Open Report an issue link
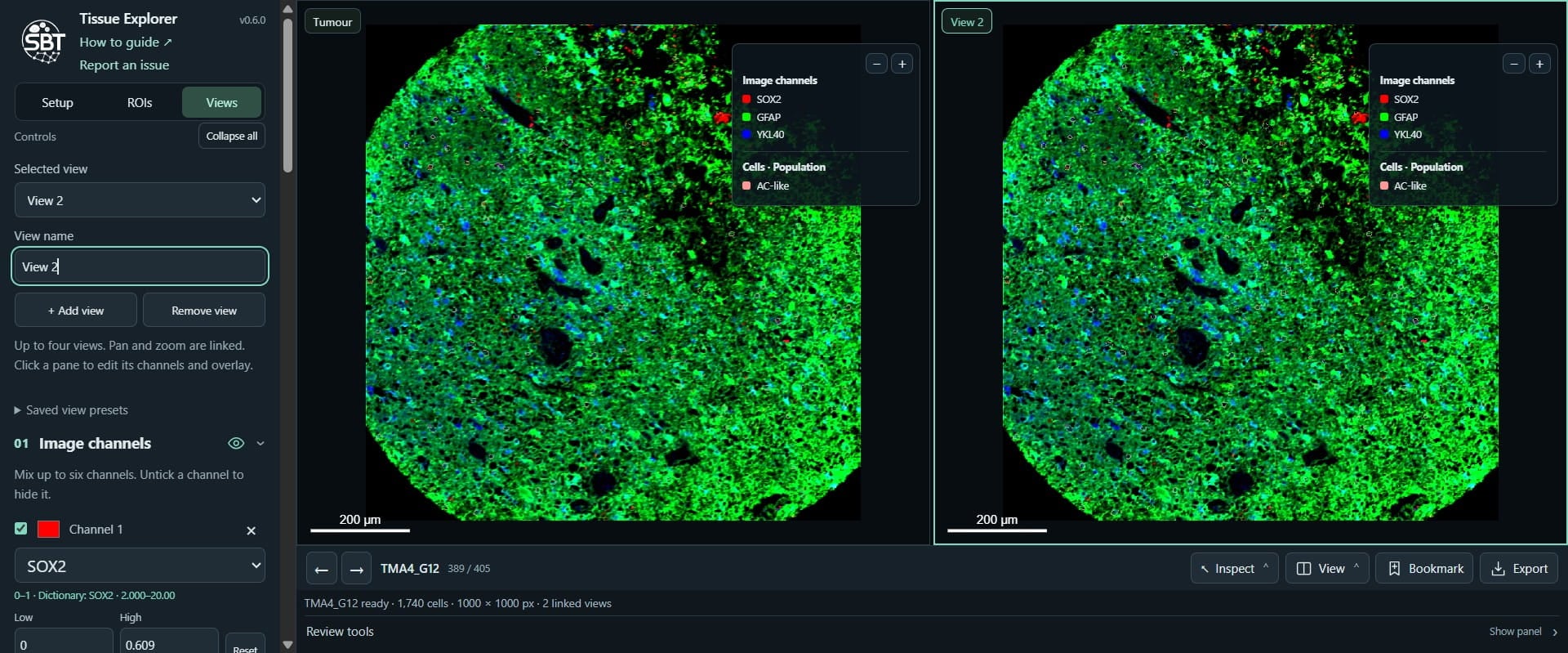 click(x=124, y=65)
